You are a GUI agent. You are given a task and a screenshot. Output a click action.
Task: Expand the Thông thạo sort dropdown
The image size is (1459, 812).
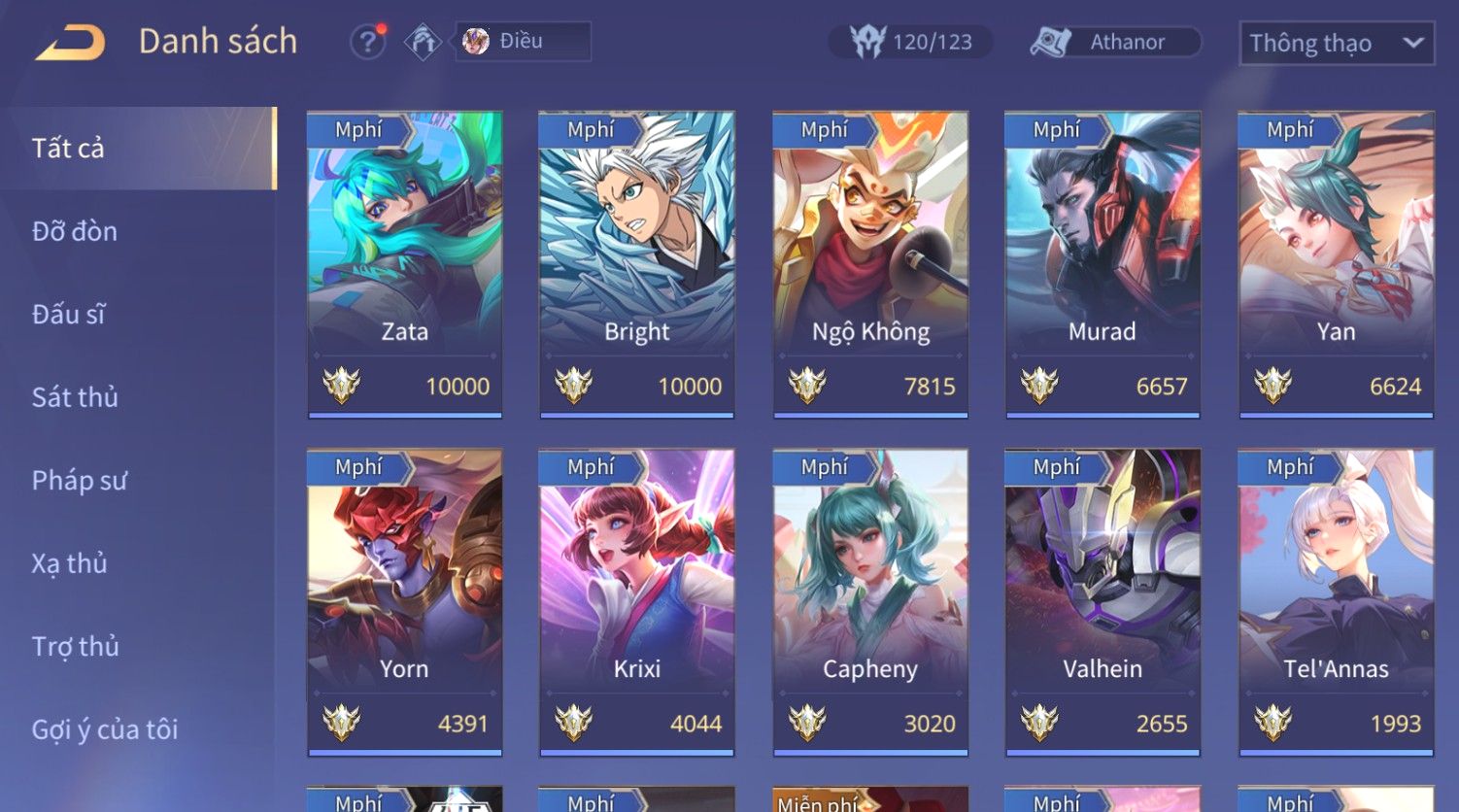tap(1337, 44)
